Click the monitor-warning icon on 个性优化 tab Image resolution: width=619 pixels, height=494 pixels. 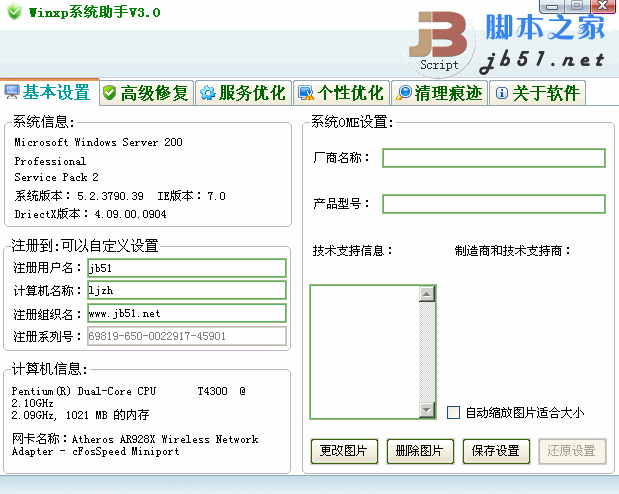[306, 93]
